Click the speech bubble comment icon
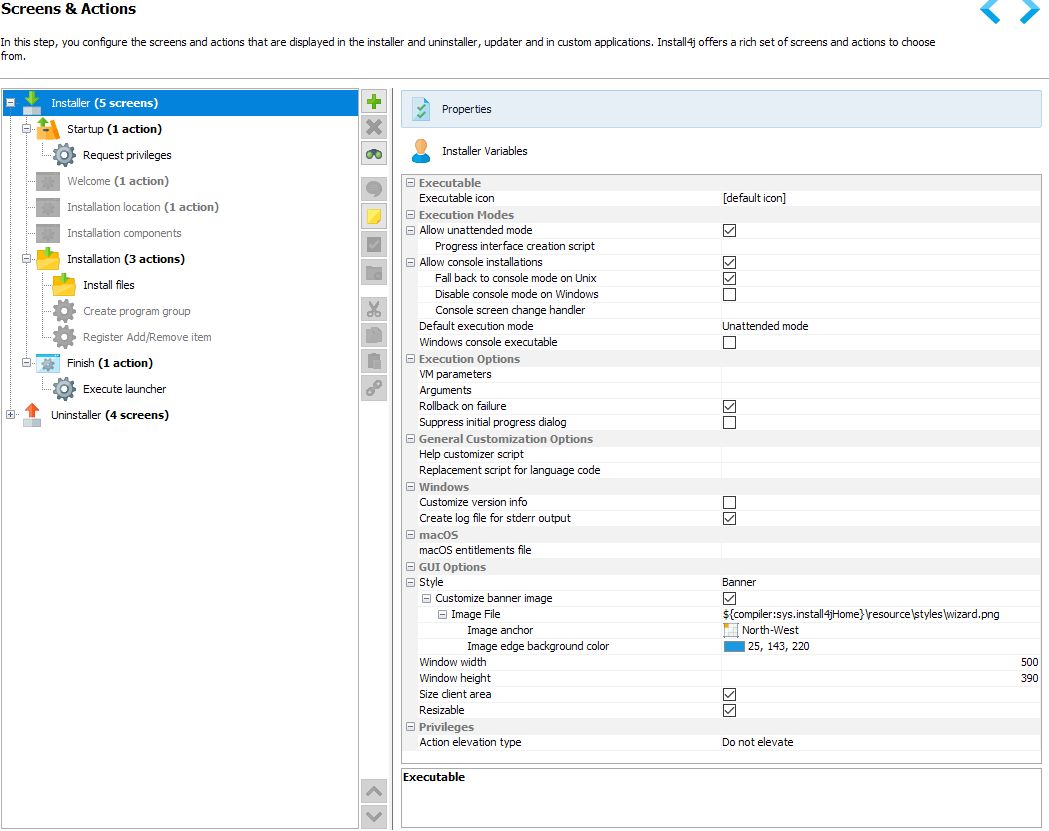The image size is (1049, 831). (x=374, y=189)
